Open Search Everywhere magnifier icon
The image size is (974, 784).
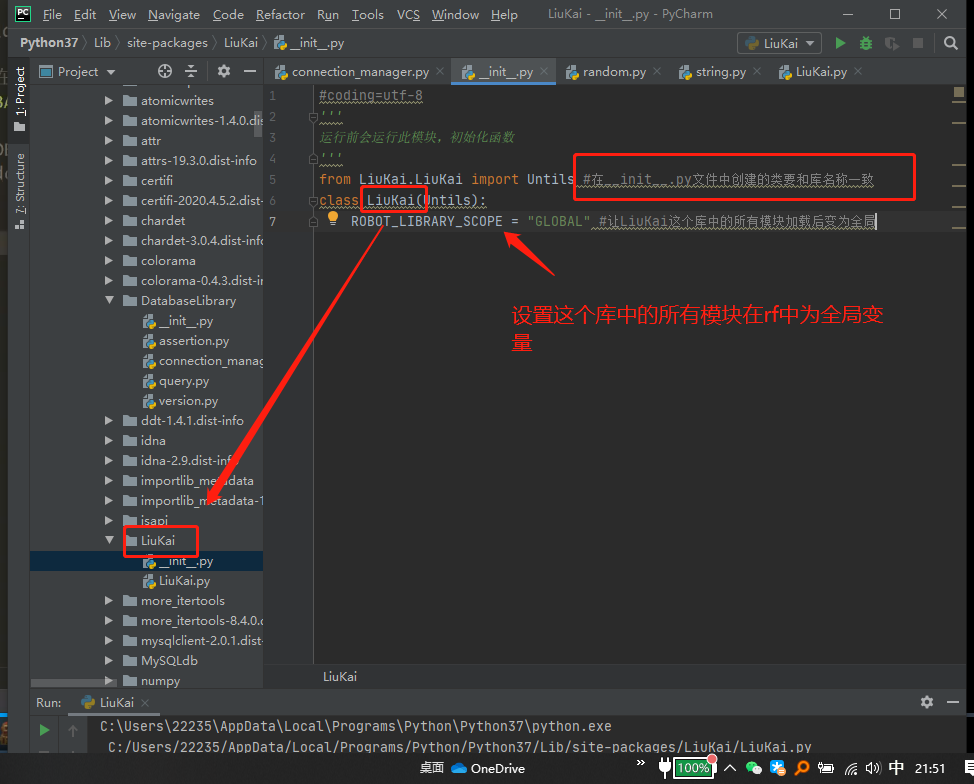pos(950,43)
